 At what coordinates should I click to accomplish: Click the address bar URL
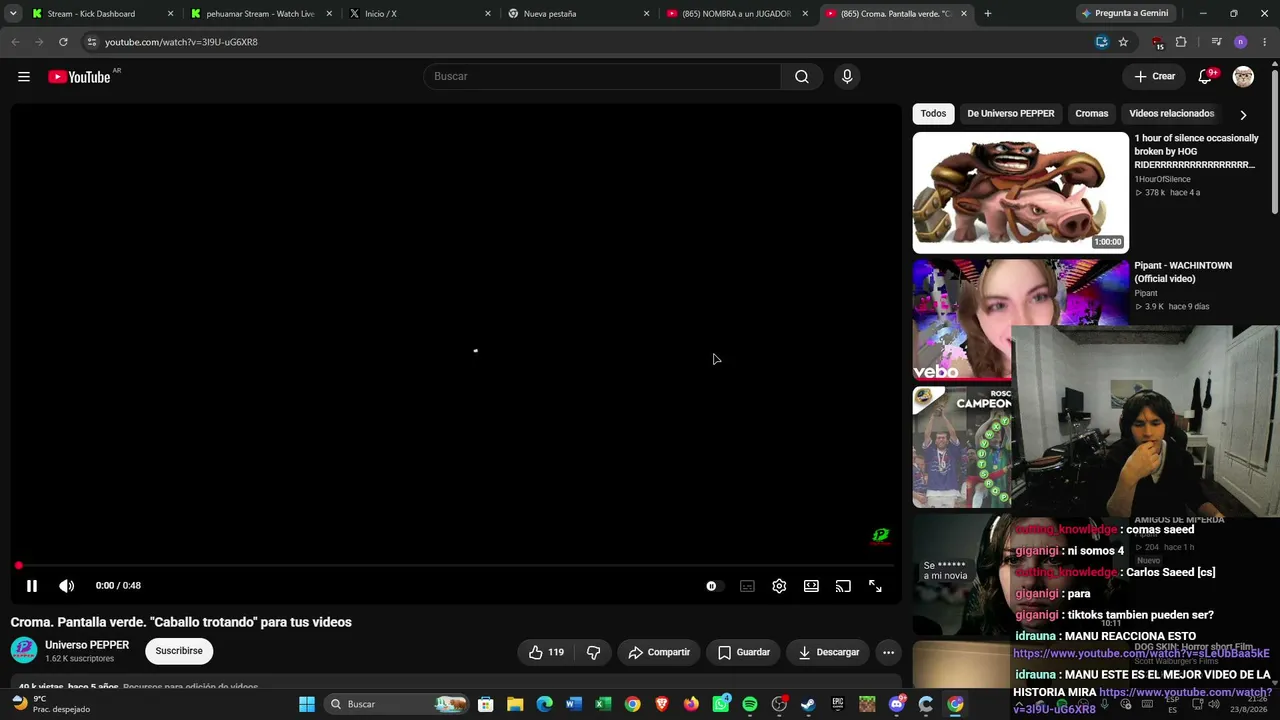click(x=181, y=42)
